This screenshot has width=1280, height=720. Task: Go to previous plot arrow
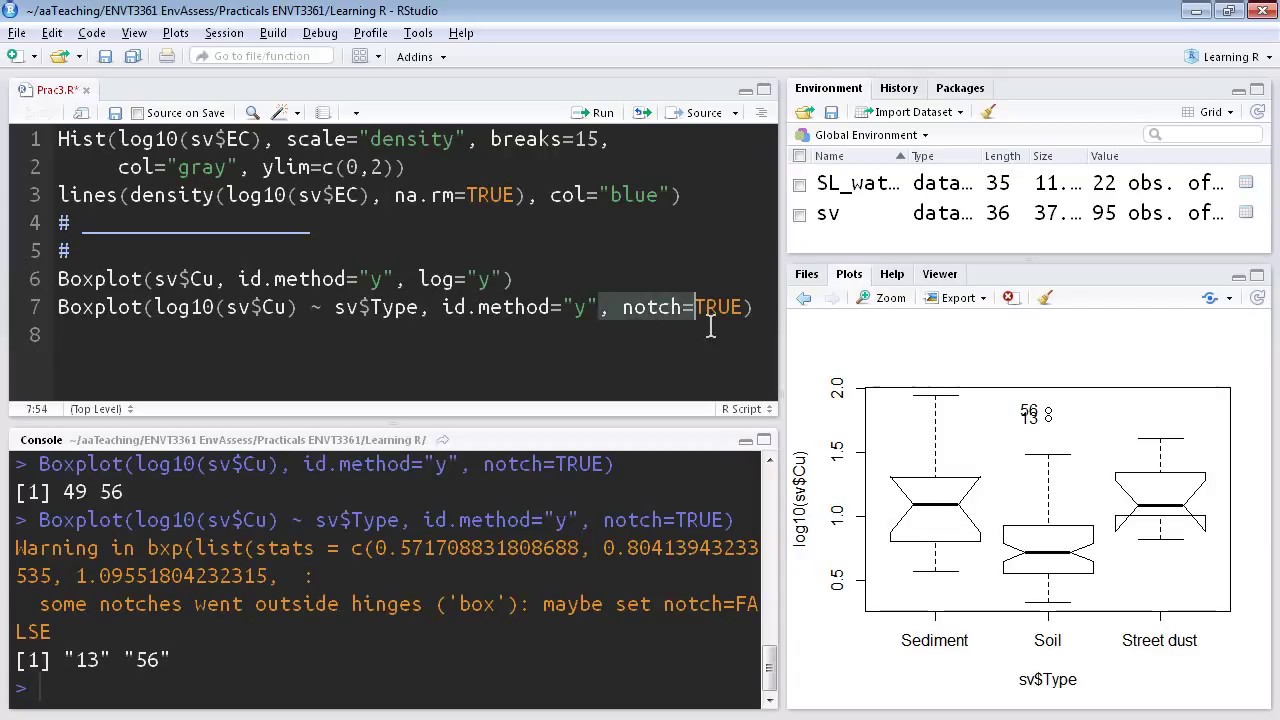[804, 298]
